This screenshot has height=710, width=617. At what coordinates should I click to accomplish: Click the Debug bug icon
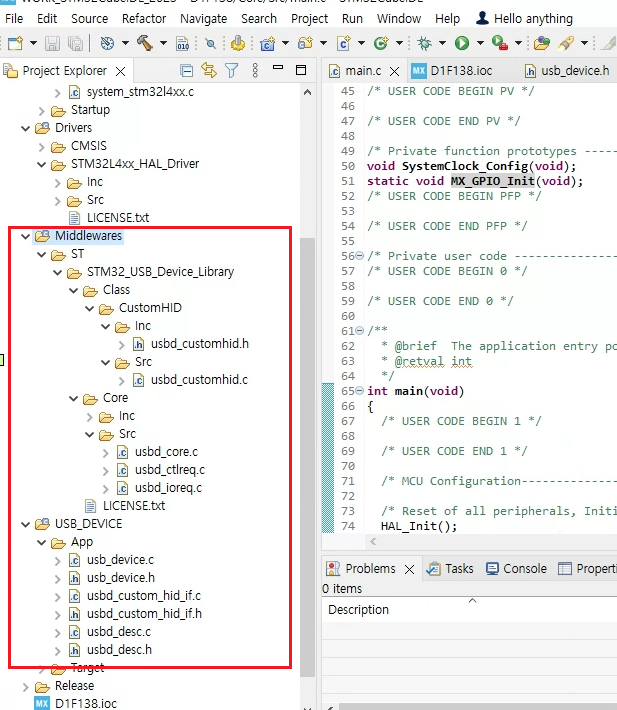424,43
